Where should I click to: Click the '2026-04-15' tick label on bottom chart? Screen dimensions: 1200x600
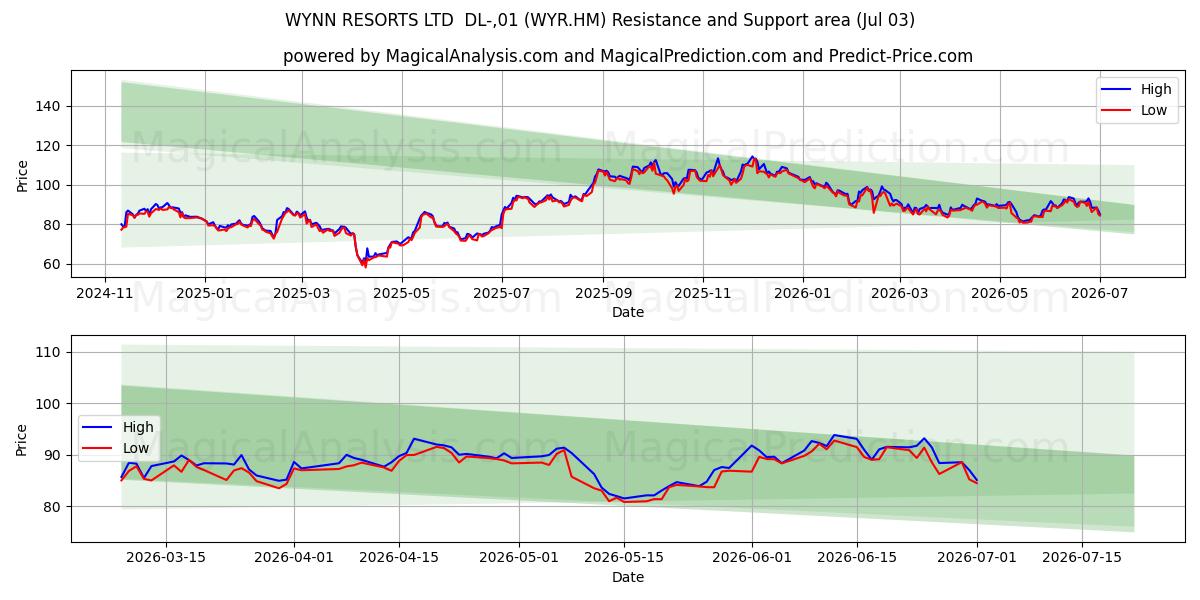pos(400,559)
